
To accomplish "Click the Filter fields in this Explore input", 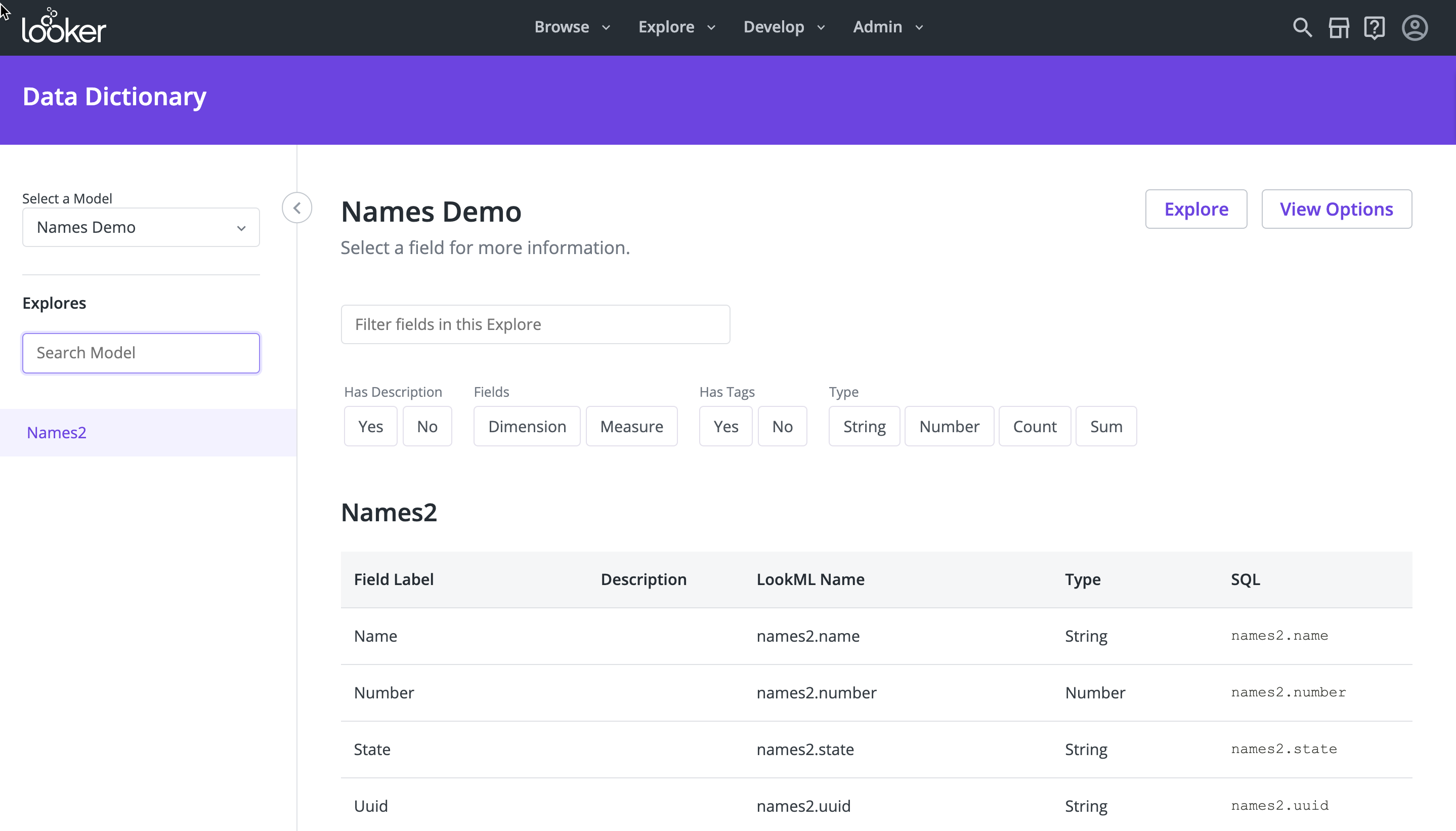I will coord(535,324).
